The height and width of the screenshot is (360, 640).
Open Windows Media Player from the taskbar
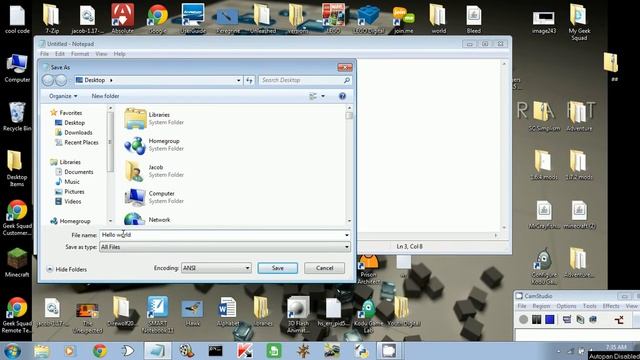point(70,351)
